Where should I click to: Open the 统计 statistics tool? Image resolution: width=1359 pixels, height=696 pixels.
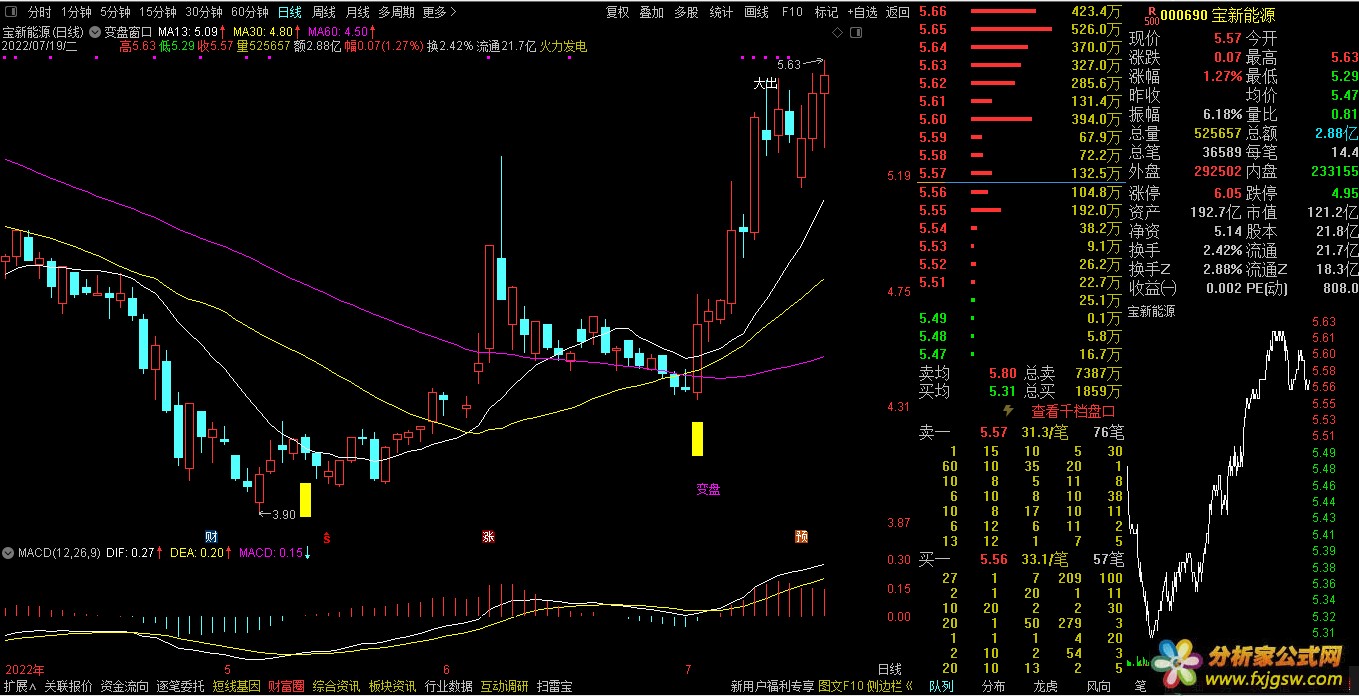click(721, 13)
